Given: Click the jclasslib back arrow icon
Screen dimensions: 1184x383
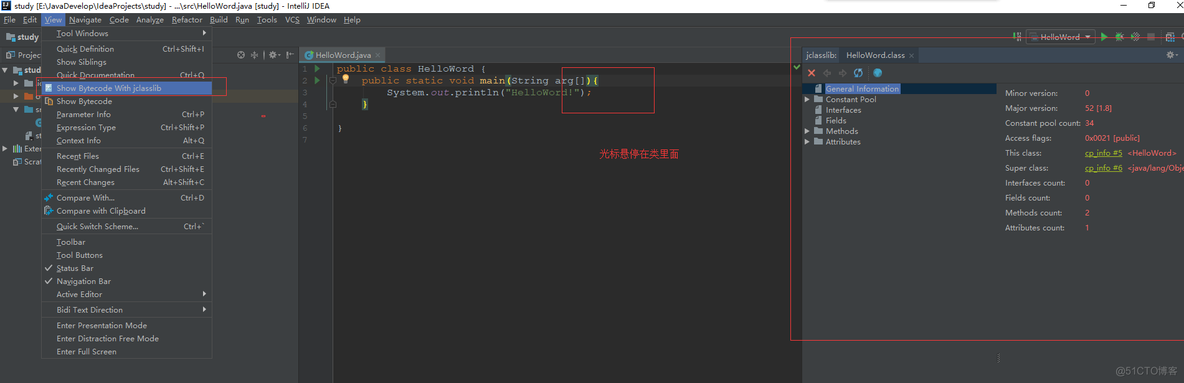Looking at the screenshot, I should coord(827,73).
